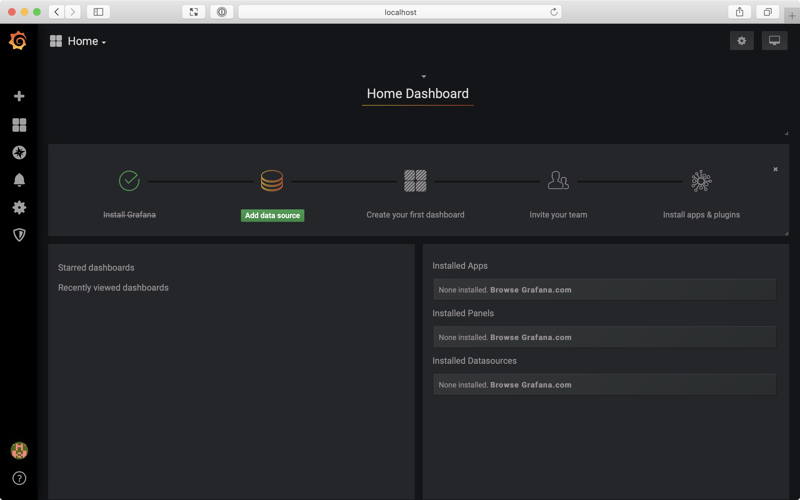The image size is (800, 500).
Task: Click the apps & plugins network icon
Action: [701, 181]
